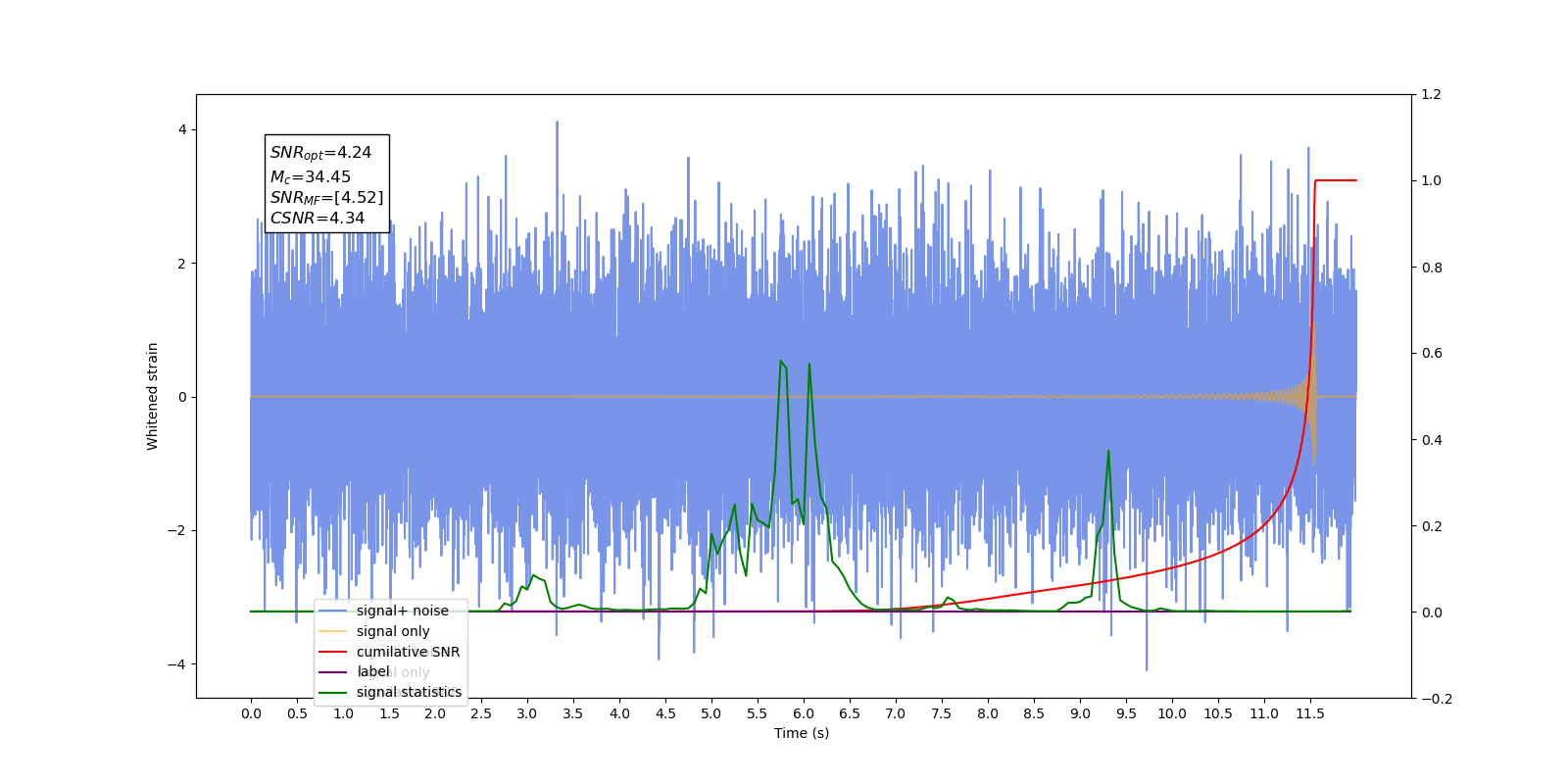
Task: Select the 'label' legend entry
Action: (373, 671)
